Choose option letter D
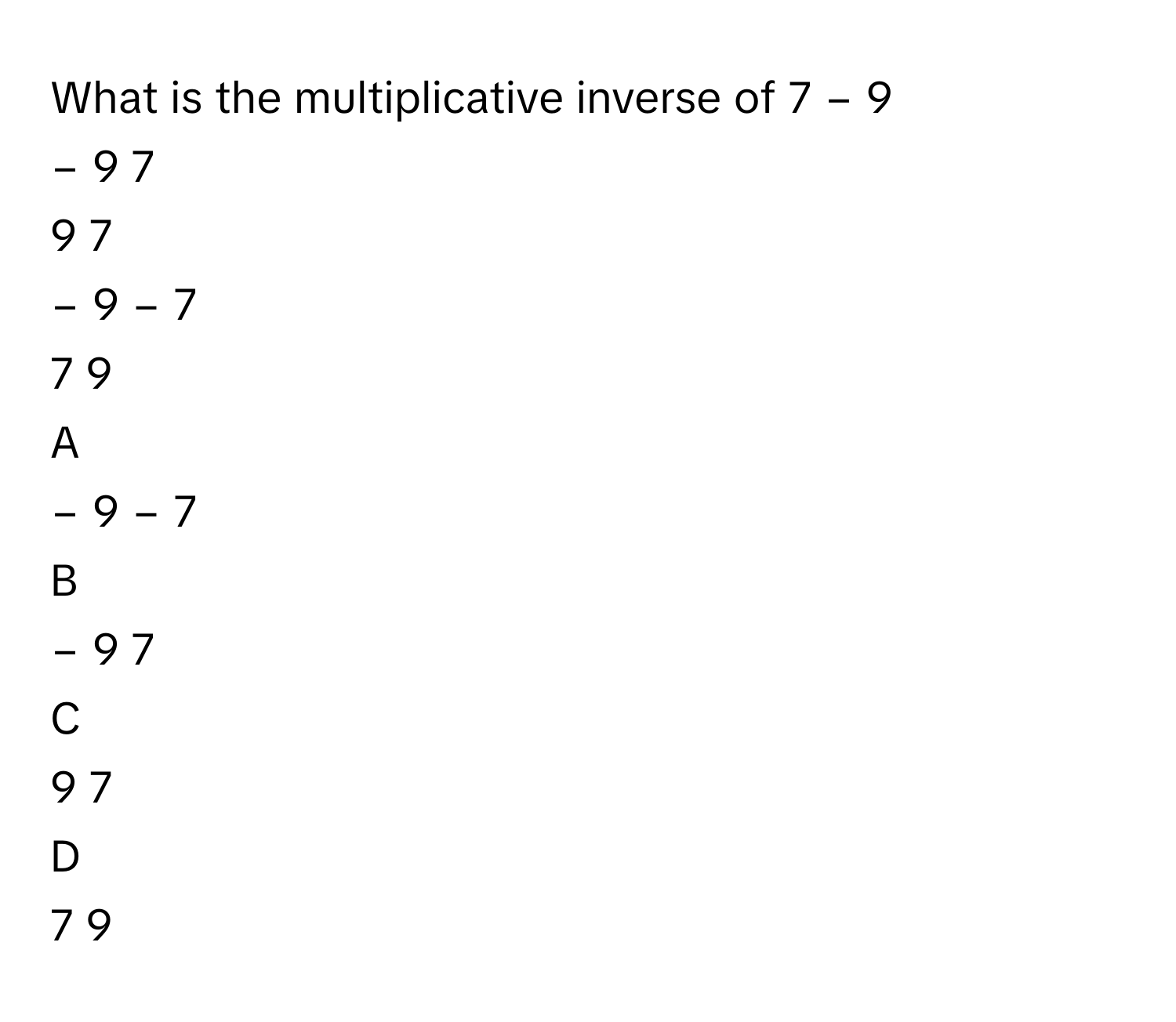Image resolution: width=1176 pixels, height=1022 pixels. click(65, 857)
